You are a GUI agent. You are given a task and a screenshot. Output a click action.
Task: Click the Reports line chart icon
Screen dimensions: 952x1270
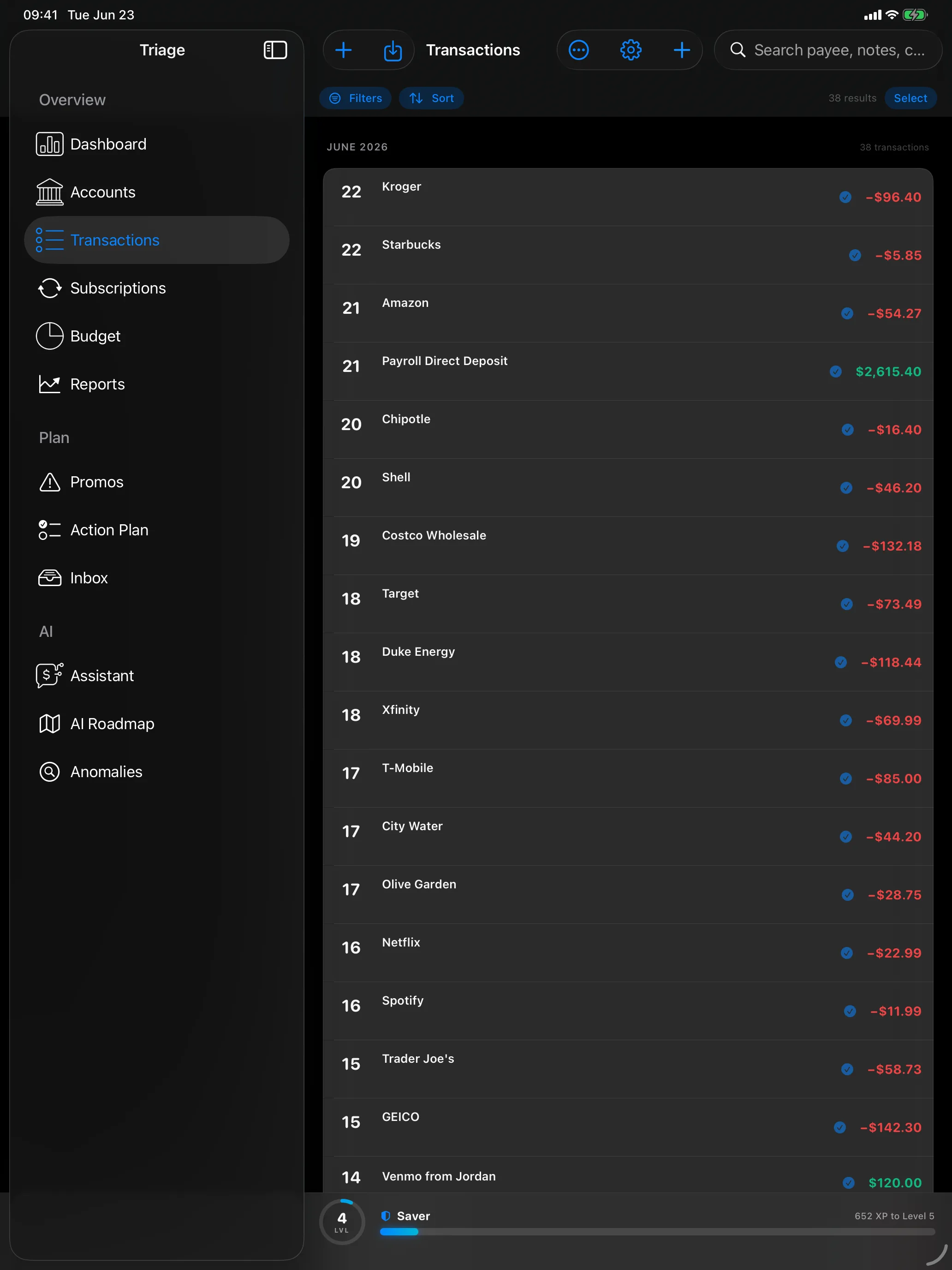(x=49, y=384)
